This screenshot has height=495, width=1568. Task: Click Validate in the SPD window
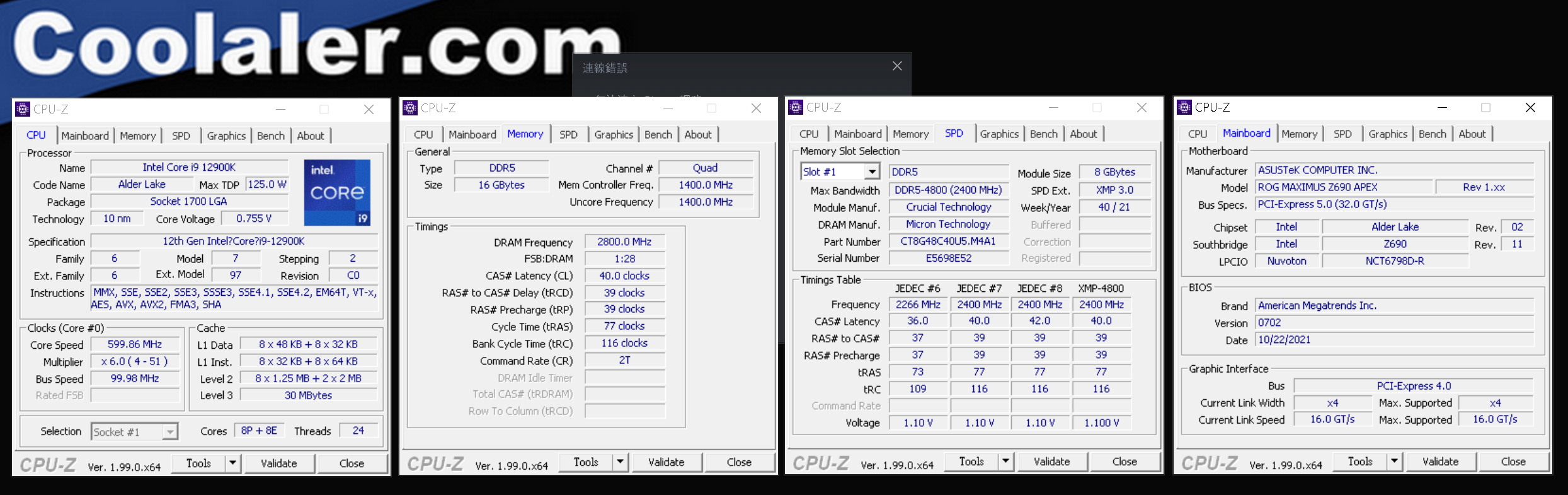coord(1051,461)
